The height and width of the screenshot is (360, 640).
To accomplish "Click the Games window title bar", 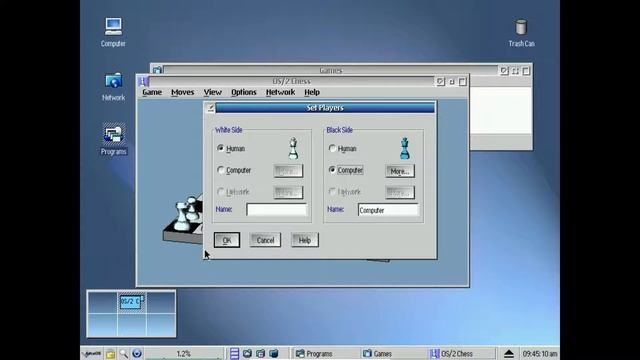I will click(330, 70).
